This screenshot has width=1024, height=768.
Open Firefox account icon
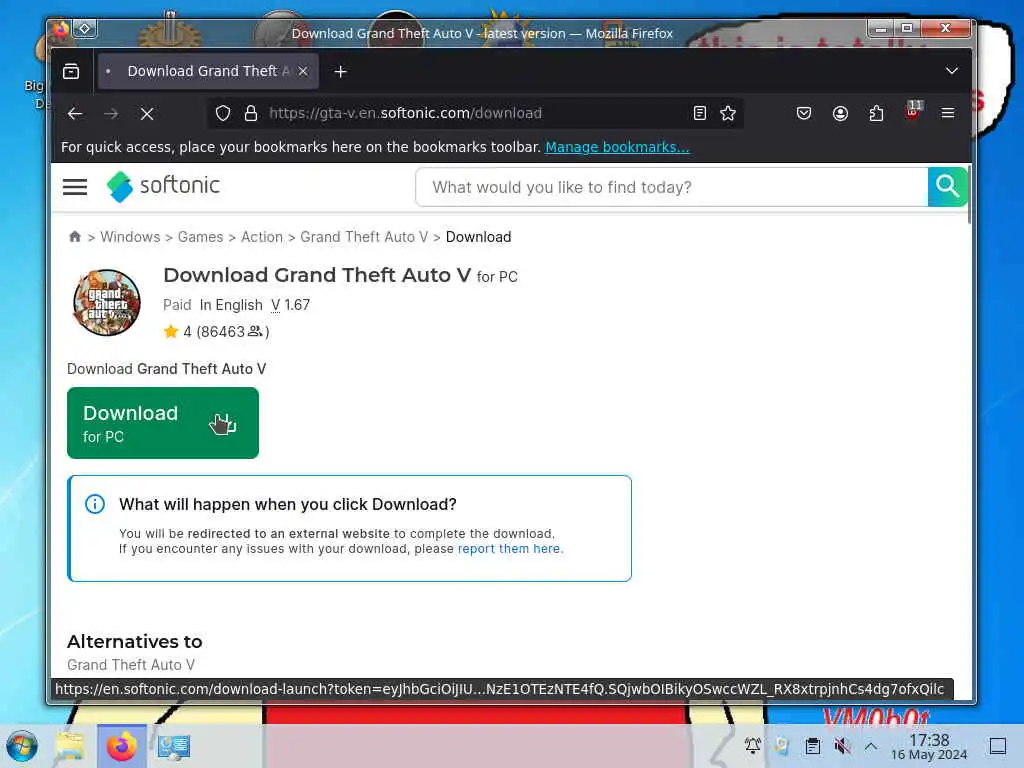(840, 114)
